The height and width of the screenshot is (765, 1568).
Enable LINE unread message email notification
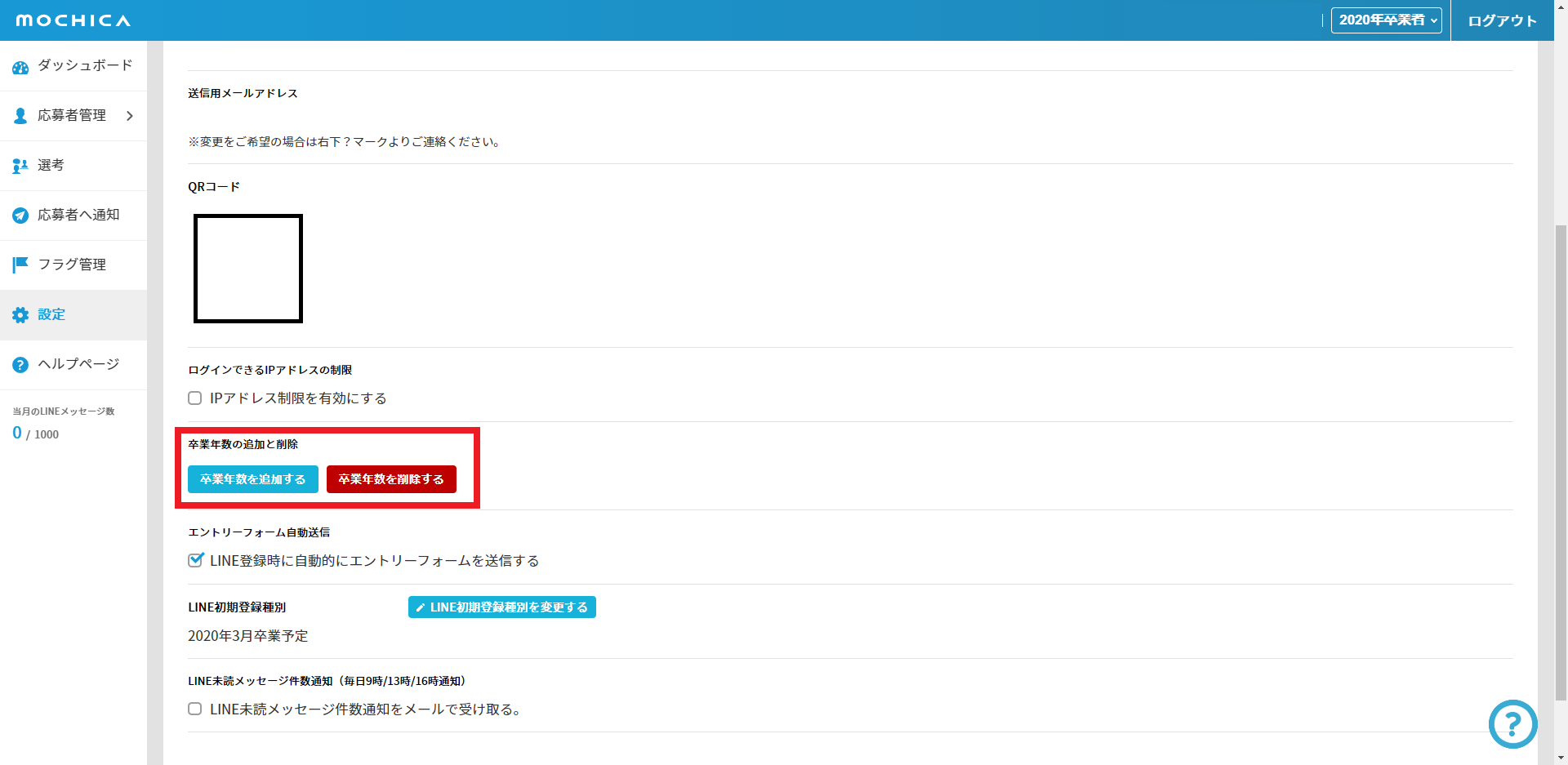195,709
